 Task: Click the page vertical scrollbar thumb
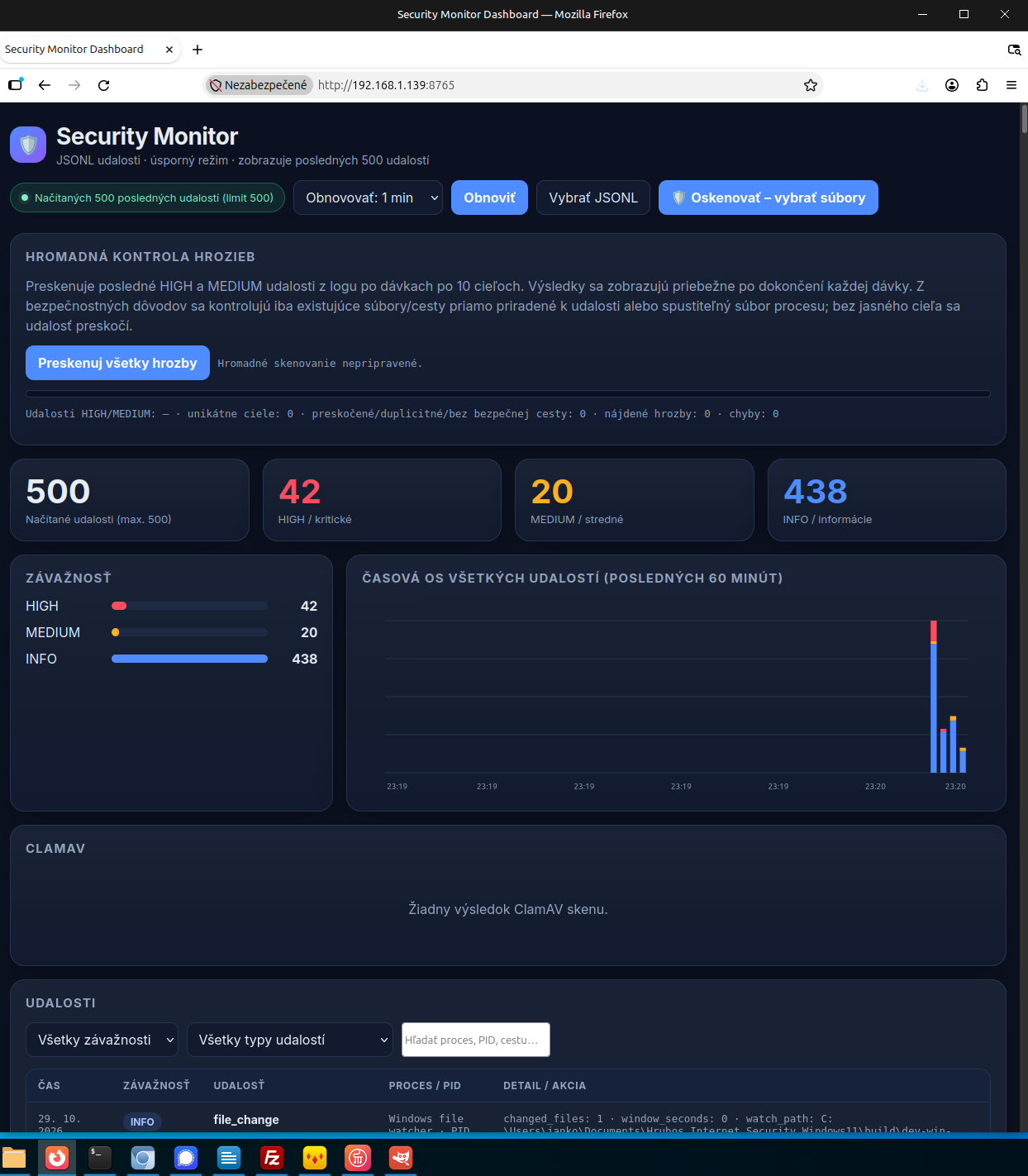click(1024, 118)
